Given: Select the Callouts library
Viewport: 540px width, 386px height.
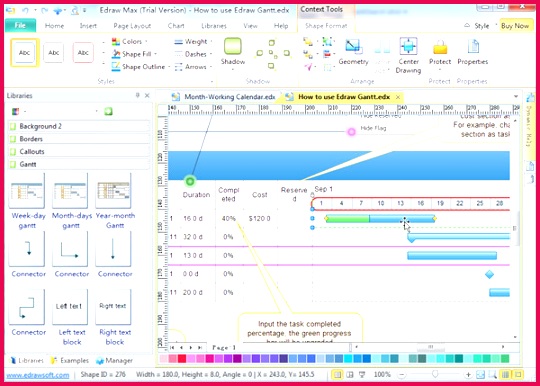Looking at the screenshot, I should 79,152.
